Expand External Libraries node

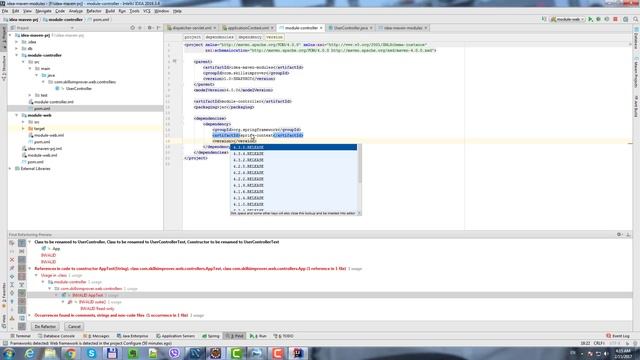point(10,169)
